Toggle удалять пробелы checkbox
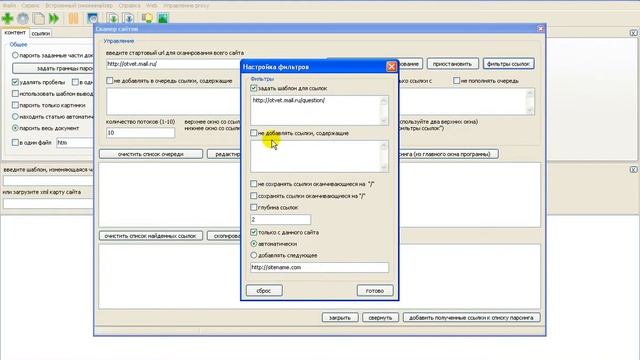 (x=15, y=82)
